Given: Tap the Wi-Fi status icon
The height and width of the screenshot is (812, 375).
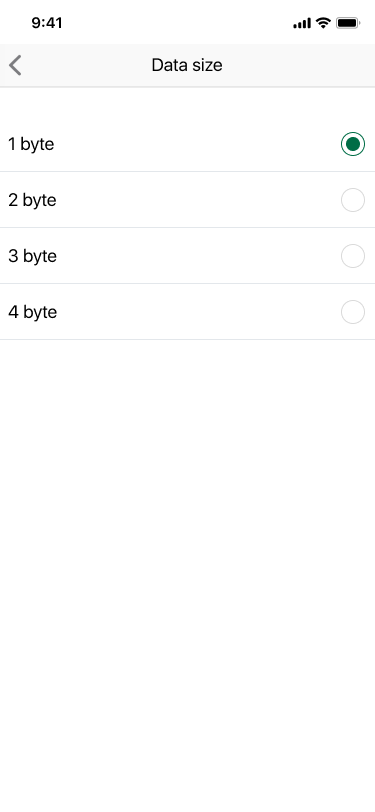Looking at the screenshot, I should (324, 23).
